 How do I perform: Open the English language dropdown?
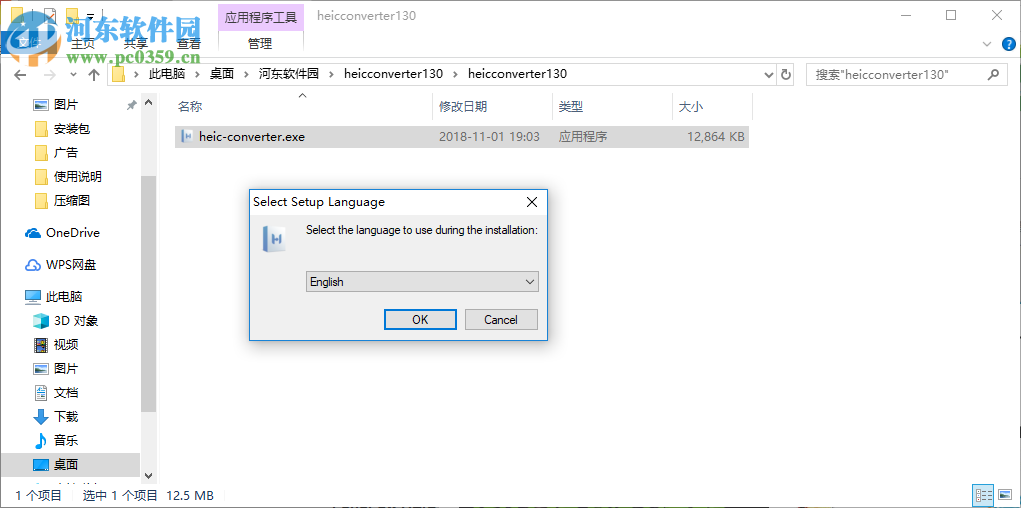pos(422,282)
